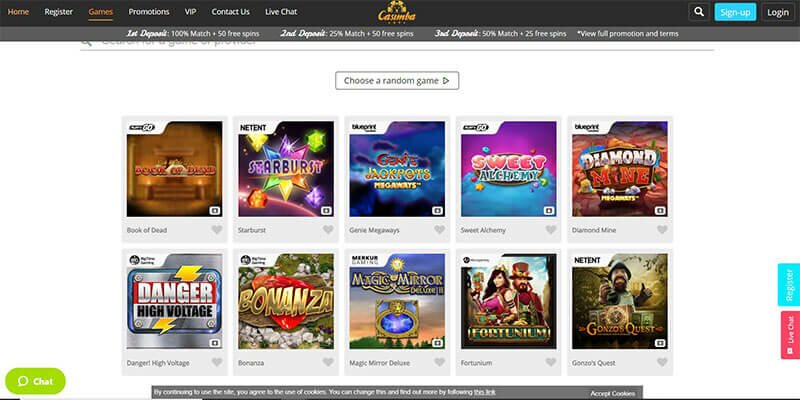800x400 pixels.
Task: Open the Genie Jackpots Megaways thumbnail
Action: pos(397,169)
